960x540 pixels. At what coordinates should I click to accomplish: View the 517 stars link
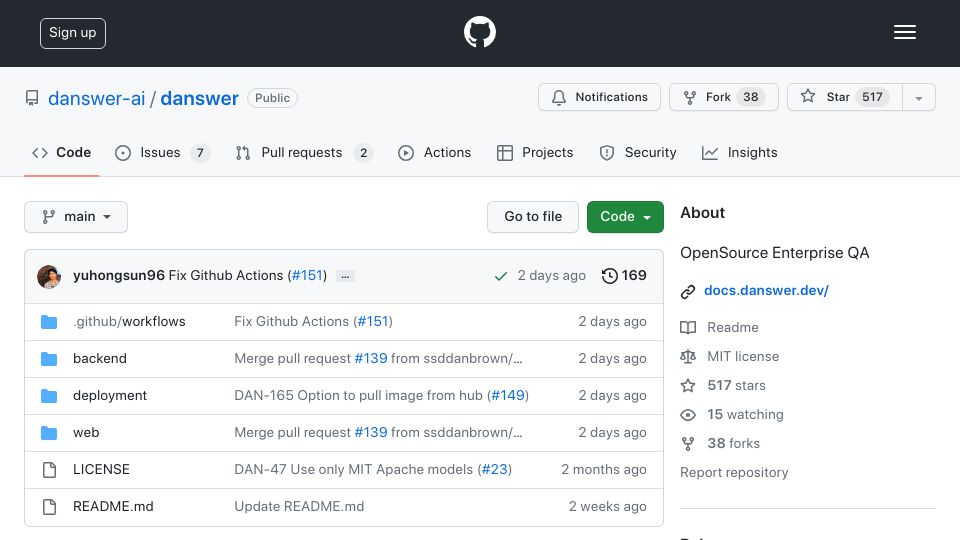pos(736,385)
